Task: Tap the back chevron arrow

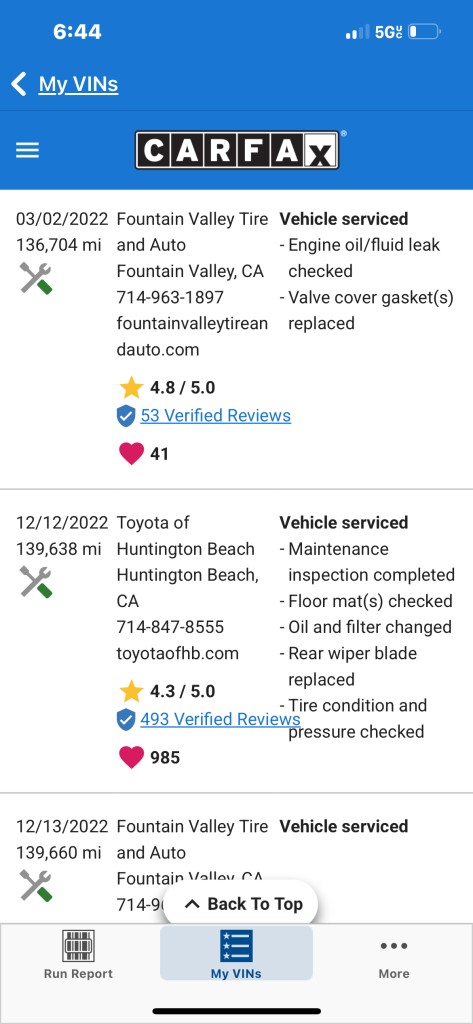Action: pos(20,84)
